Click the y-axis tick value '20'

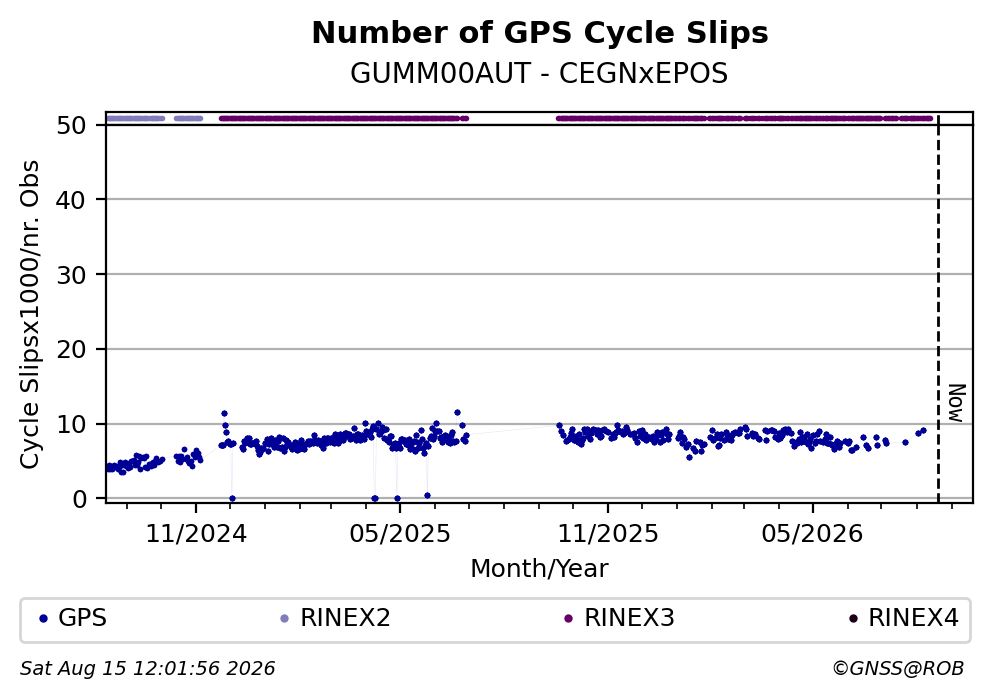click(x=71, y=349)
